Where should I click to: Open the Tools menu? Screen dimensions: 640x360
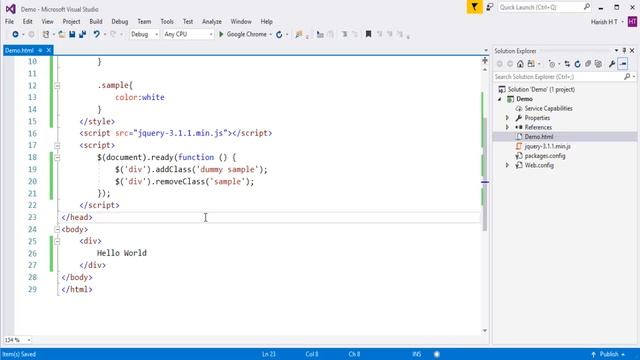tap(167, 22)
